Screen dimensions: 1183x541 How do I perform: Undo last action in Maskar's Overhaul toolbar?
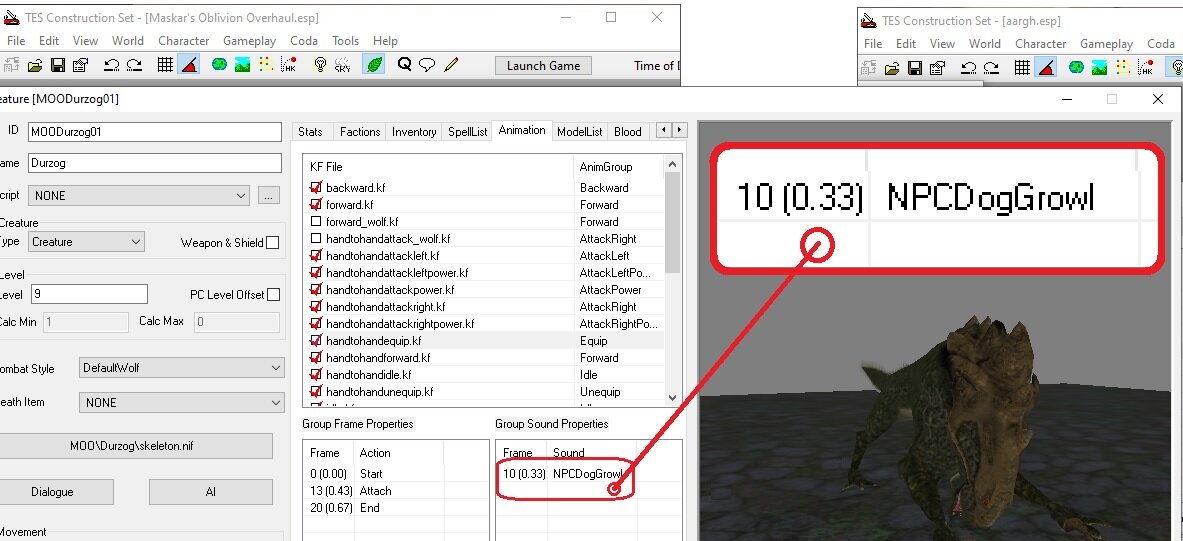pyautogui.click(x=112, y=66)
